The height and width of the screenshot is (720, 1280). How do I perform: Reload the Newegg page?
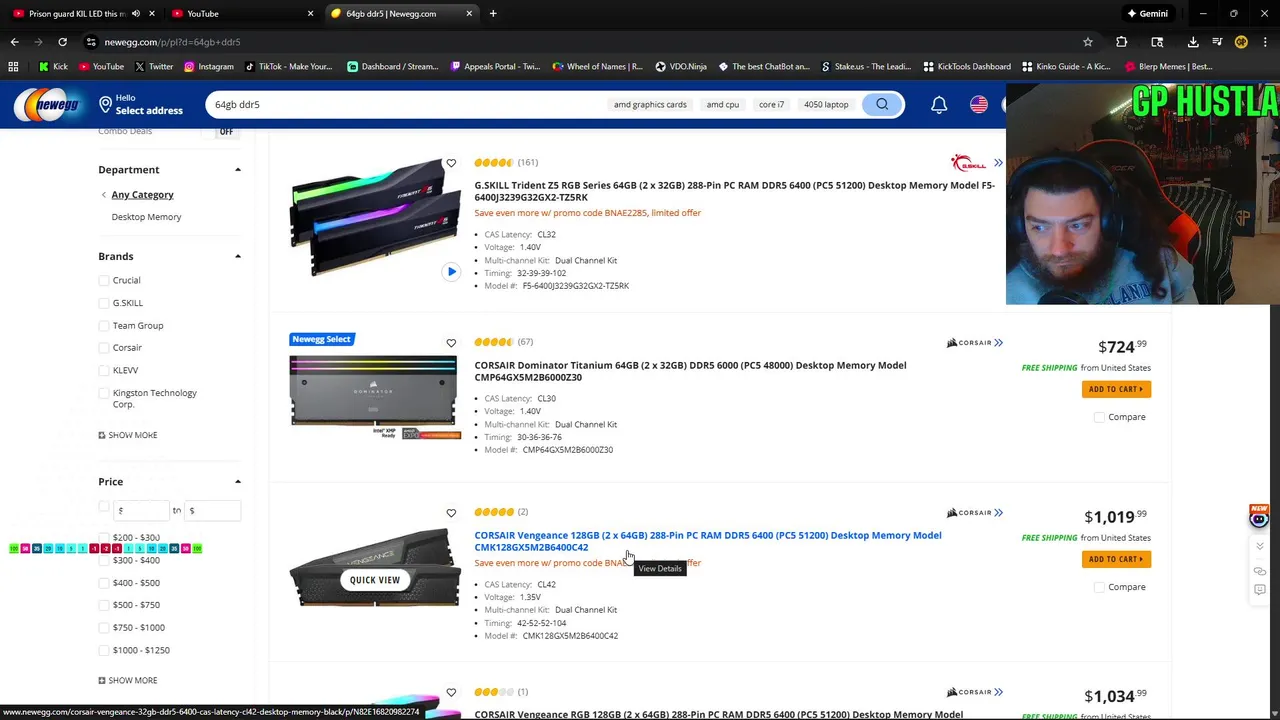[62, 42]
